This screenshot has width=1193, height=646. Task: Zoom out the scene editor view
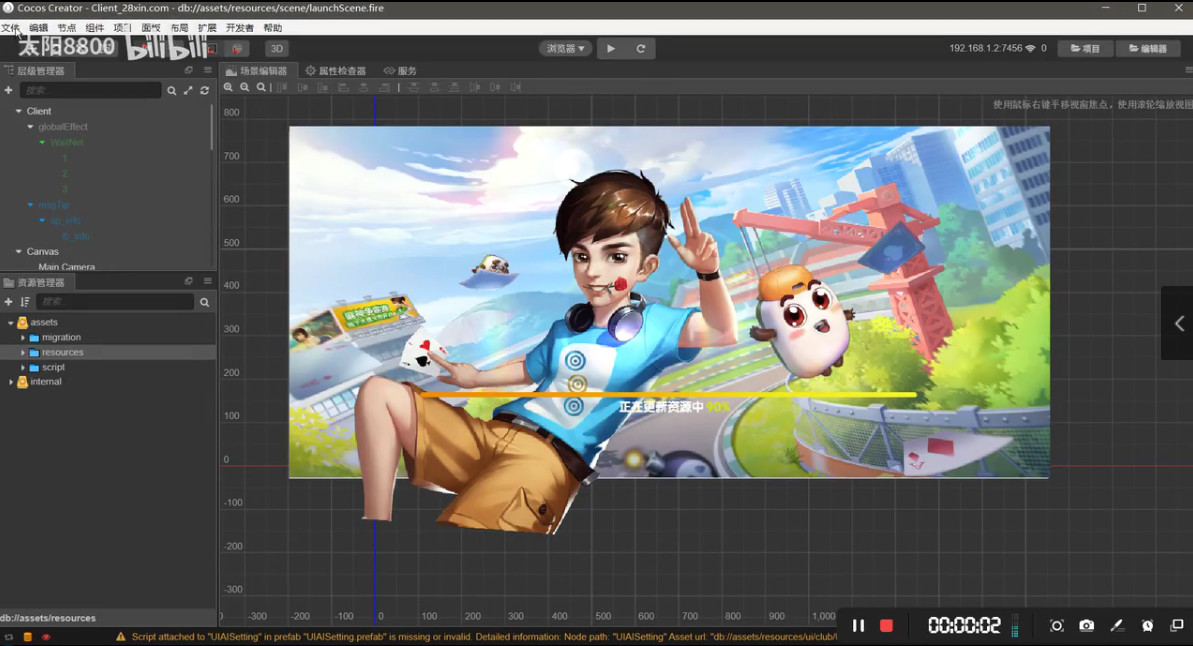(x=245, y=88)
